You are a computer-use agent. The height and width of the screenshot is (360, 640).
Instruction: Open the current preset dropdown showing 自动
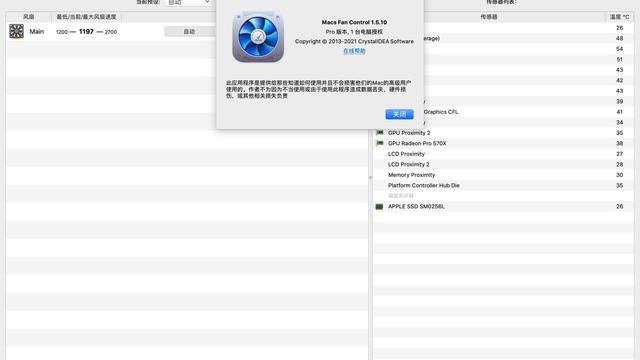(189, 2)
